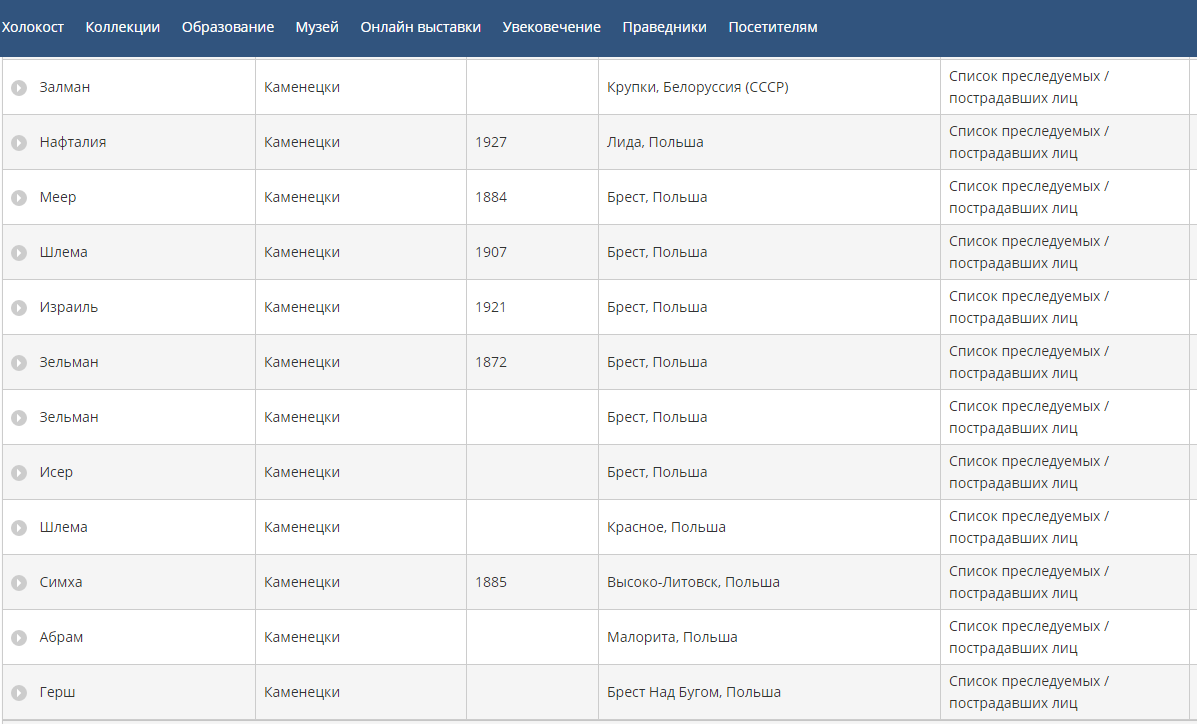Open the Холокост menu
The width and height of the screenshot is (1197, 724).
point(33,27)
